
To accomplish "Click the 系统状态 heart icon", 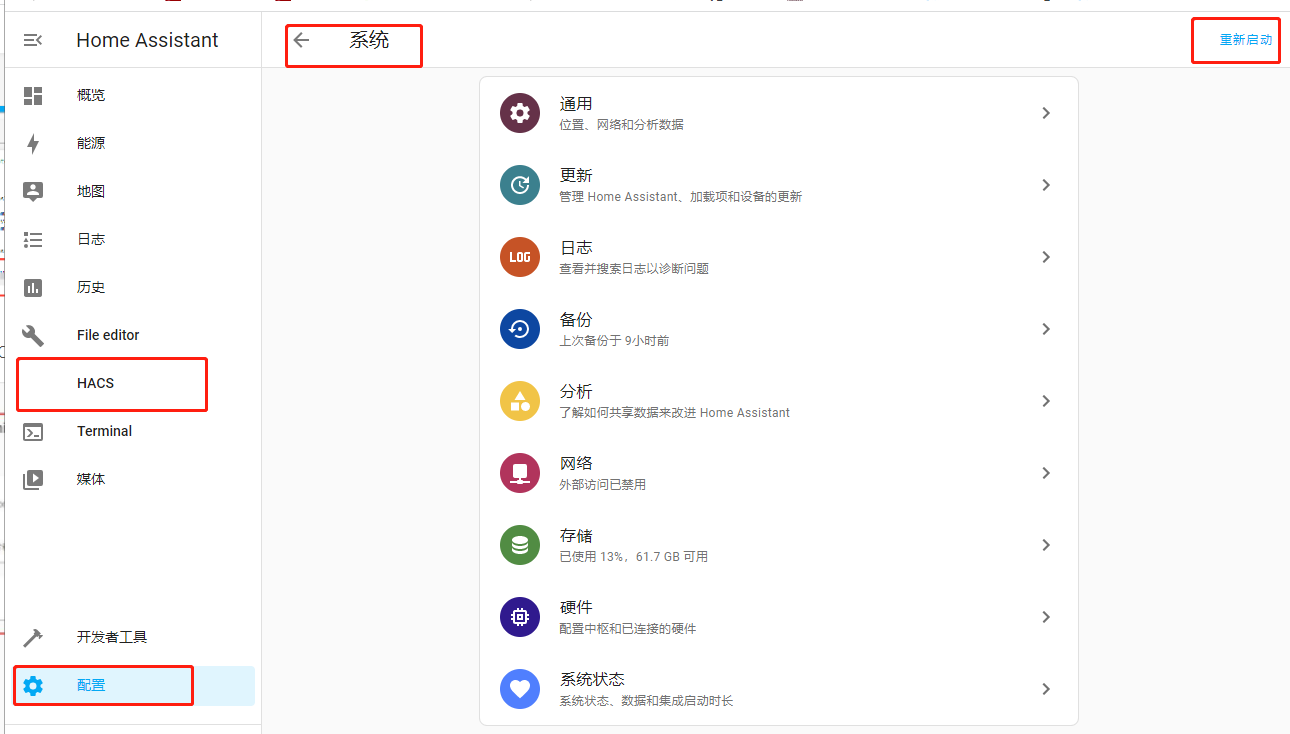I will click(x=520, y=689).
